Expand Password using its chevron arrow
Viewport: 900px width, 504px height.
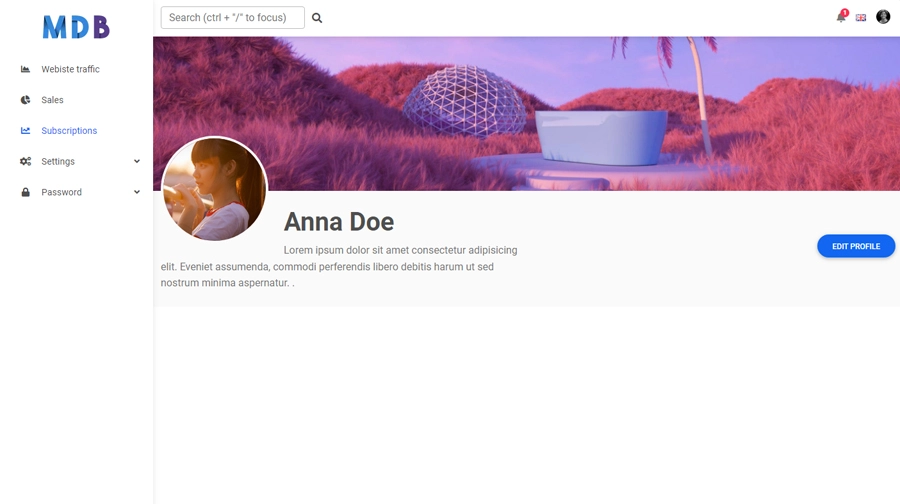click(137, 192)
